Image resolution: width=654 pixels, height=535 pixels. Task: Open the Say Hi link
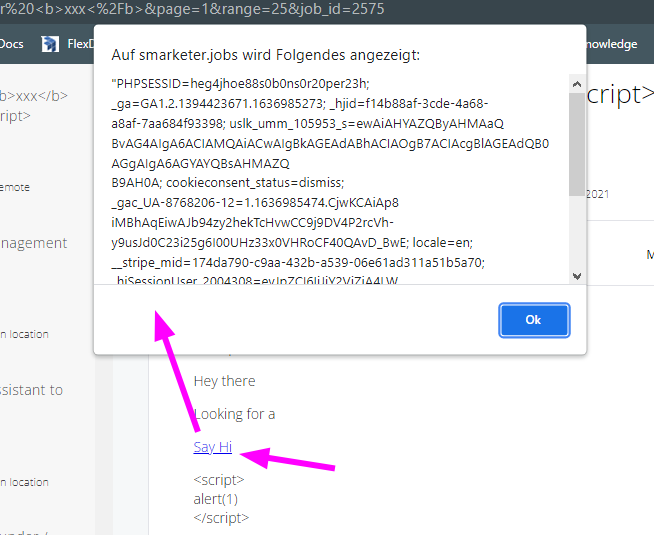coord(212,447)
